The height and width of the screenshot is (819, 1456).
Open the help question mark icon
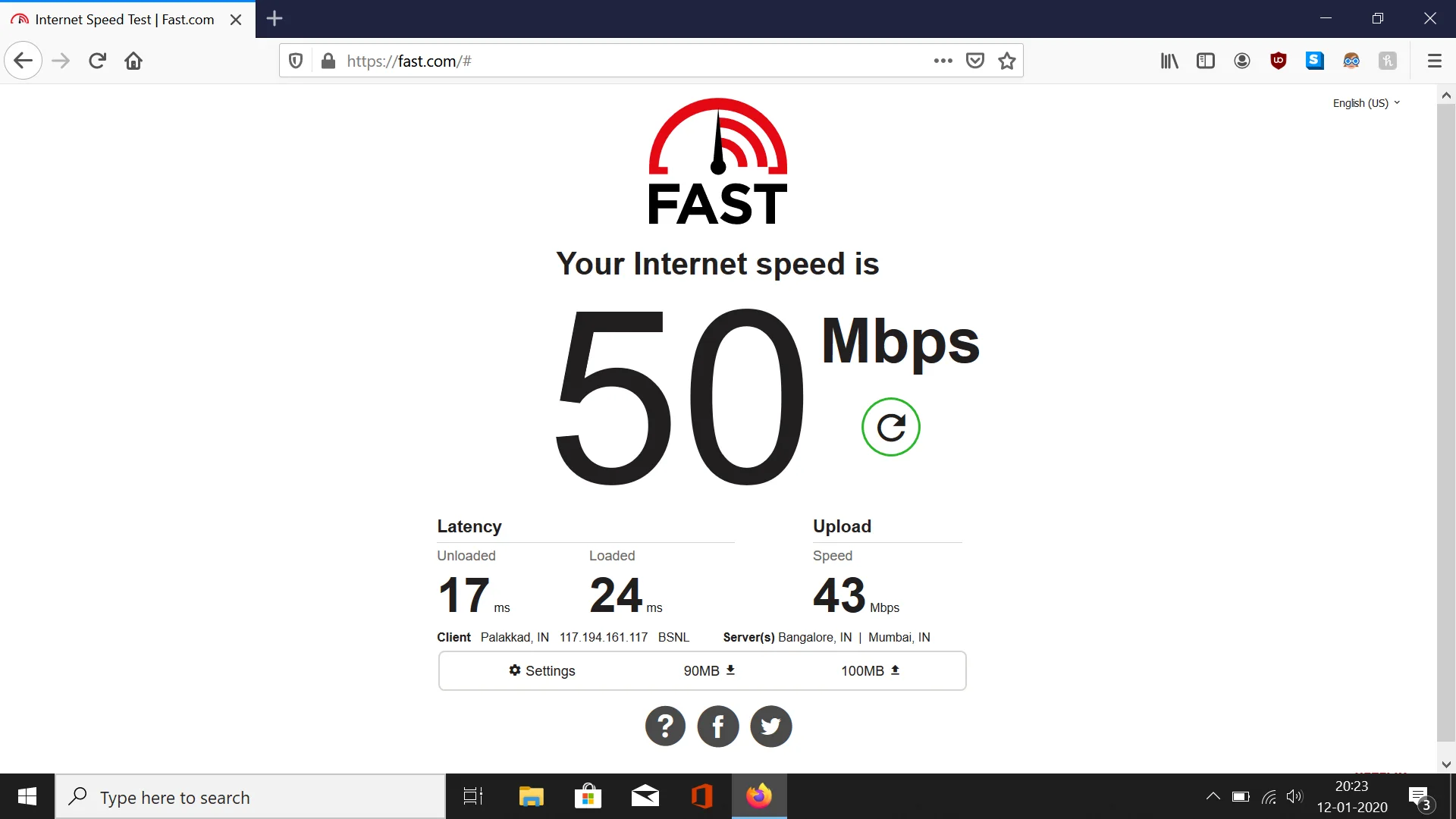665,726
